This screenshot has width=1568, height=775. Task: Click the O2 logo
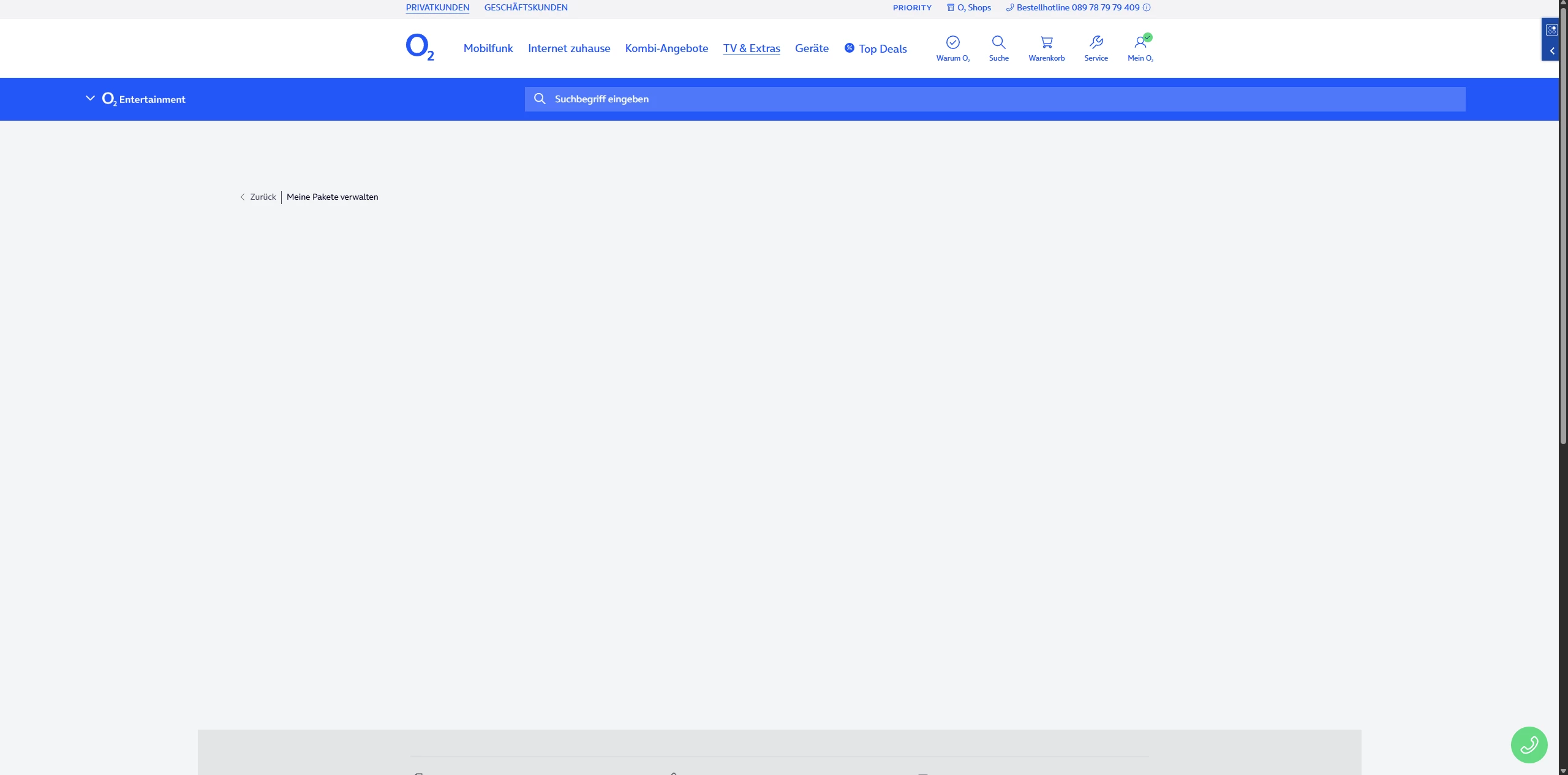[x=420, y=47]
